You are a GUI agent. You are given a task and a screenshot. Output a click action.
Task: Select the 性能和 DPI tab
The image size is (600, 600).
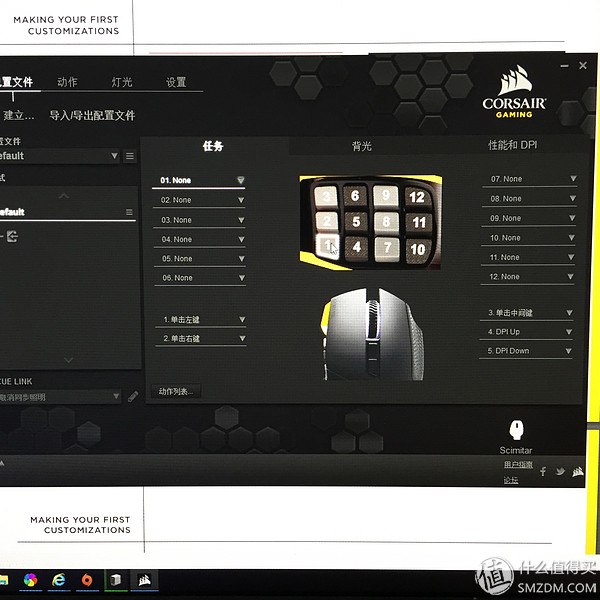[x=513, y=145]
